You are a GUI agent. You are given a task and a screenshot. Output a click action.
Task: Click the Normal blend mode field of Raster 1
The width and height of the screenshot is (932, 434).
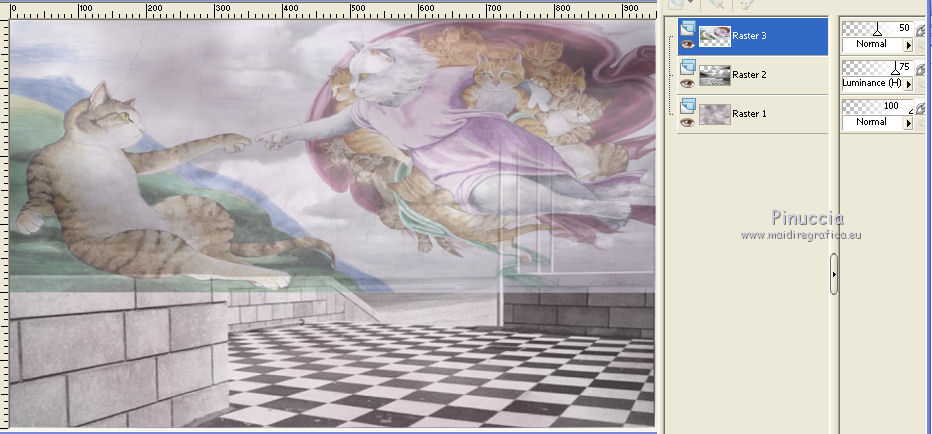point(873,122)
